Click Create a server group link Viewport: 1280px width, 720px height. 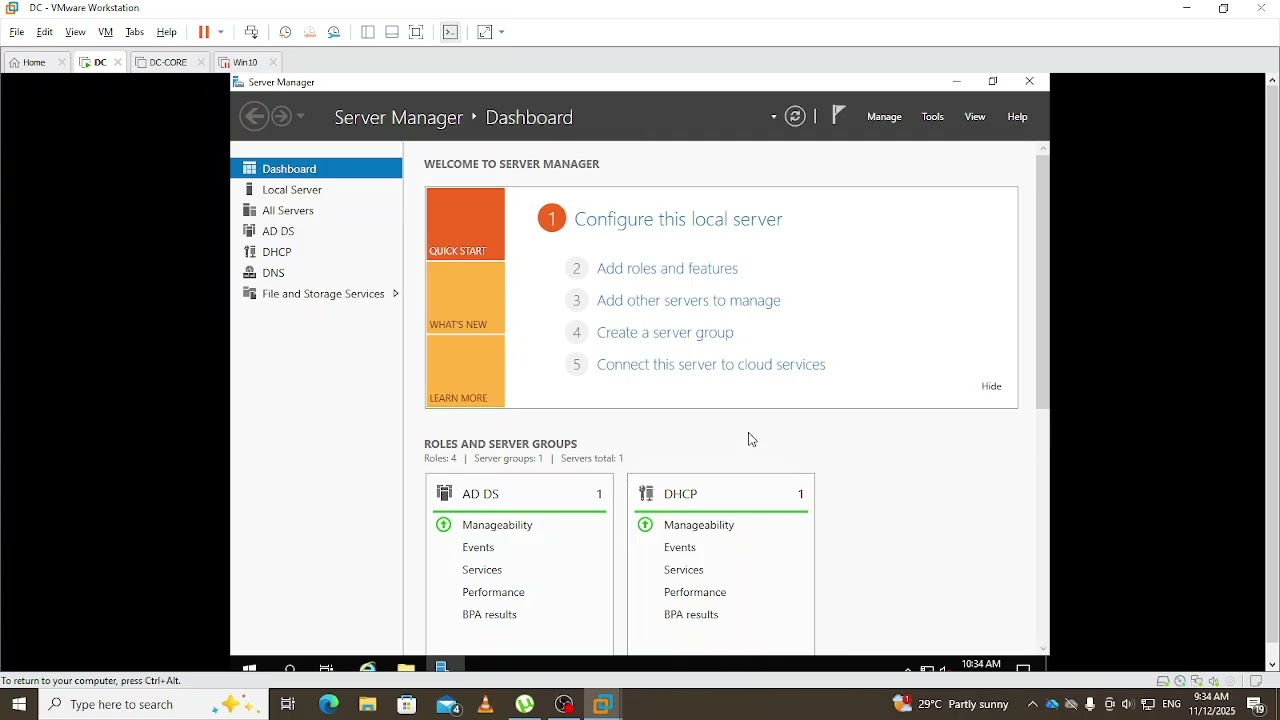pyautogui.click(x=665, y=332)
